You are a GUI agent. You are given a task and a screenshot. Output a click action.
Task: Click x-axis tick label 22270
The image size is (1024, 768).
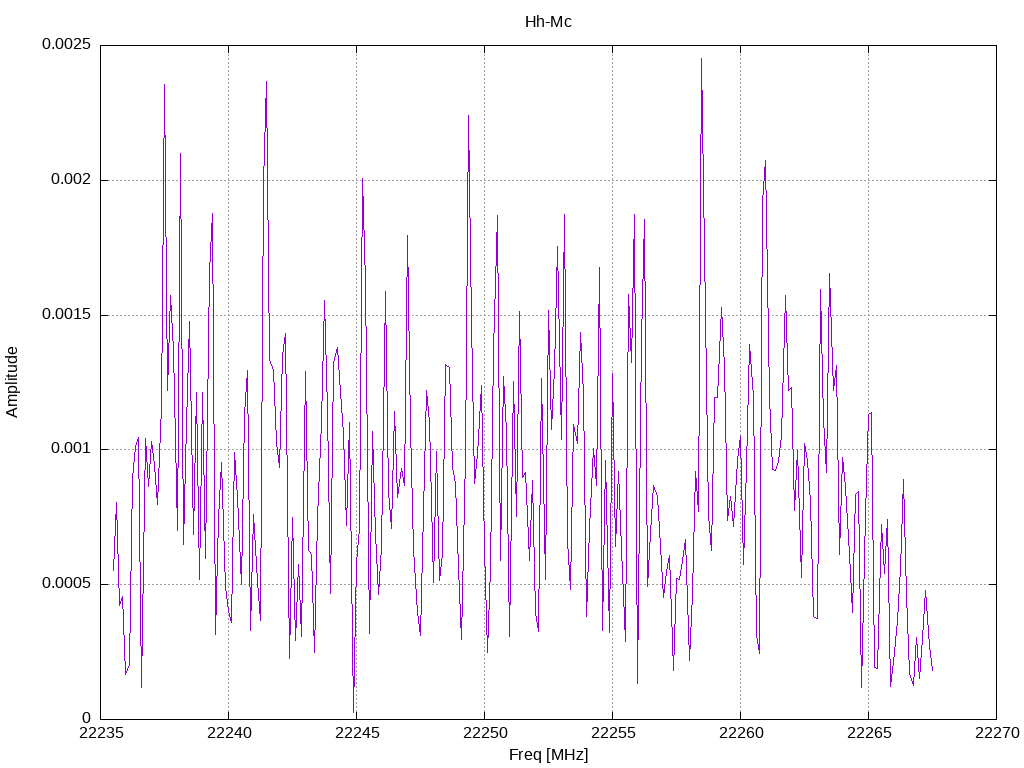pos(997,733)
